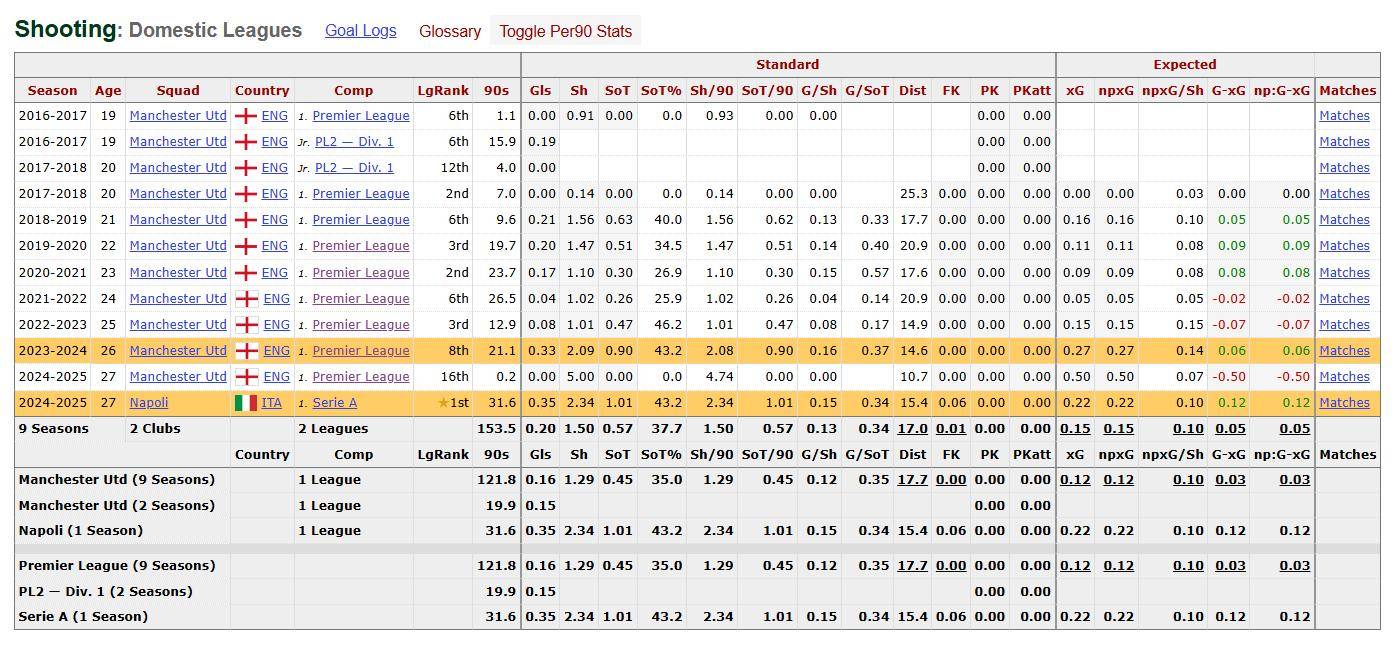Image resolution: width=1396 pixels, height=645 pixels.
Task: Click the Expected column group header
Action: click(x=1185, y=65)
